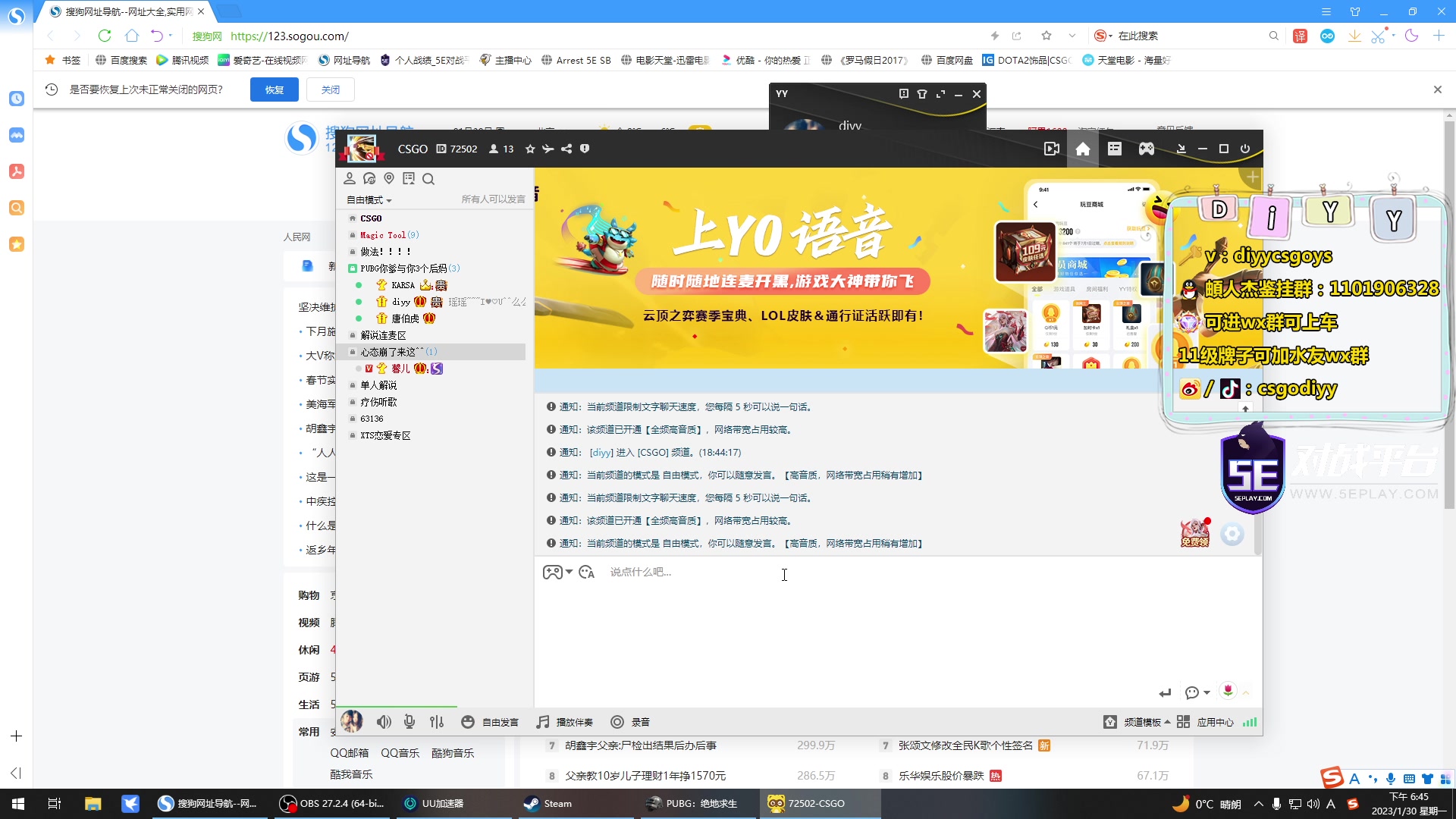Click the location pin icon above the channel tree

389,179
